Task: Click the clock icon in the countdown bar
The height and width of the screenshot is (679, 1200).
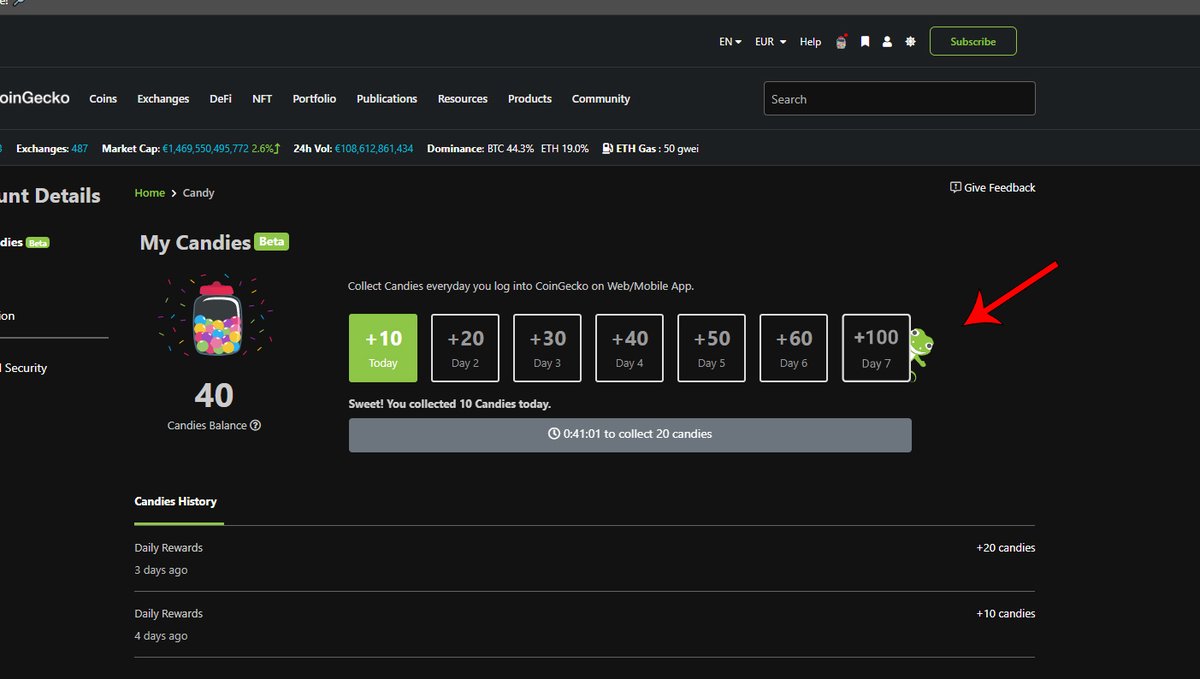Action: [554, 434]
